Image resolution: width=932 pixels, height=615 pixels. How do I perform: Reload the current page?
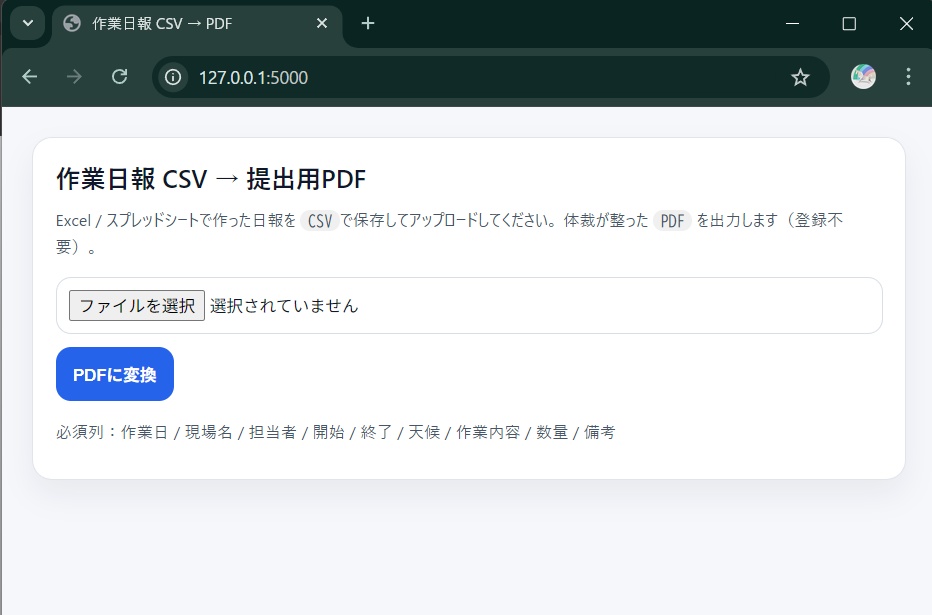point(119,77)
